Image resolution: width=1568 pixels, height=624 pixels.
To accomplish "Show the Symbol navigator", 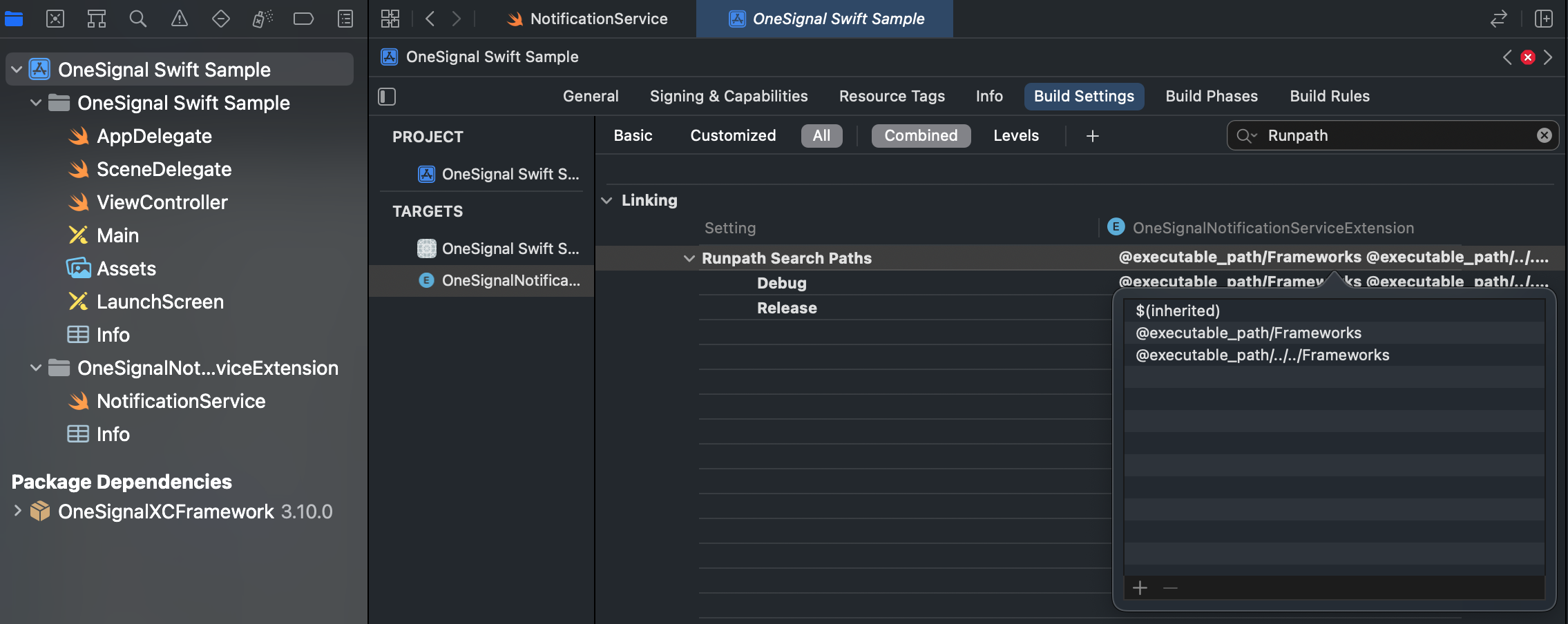I will 97,19.
